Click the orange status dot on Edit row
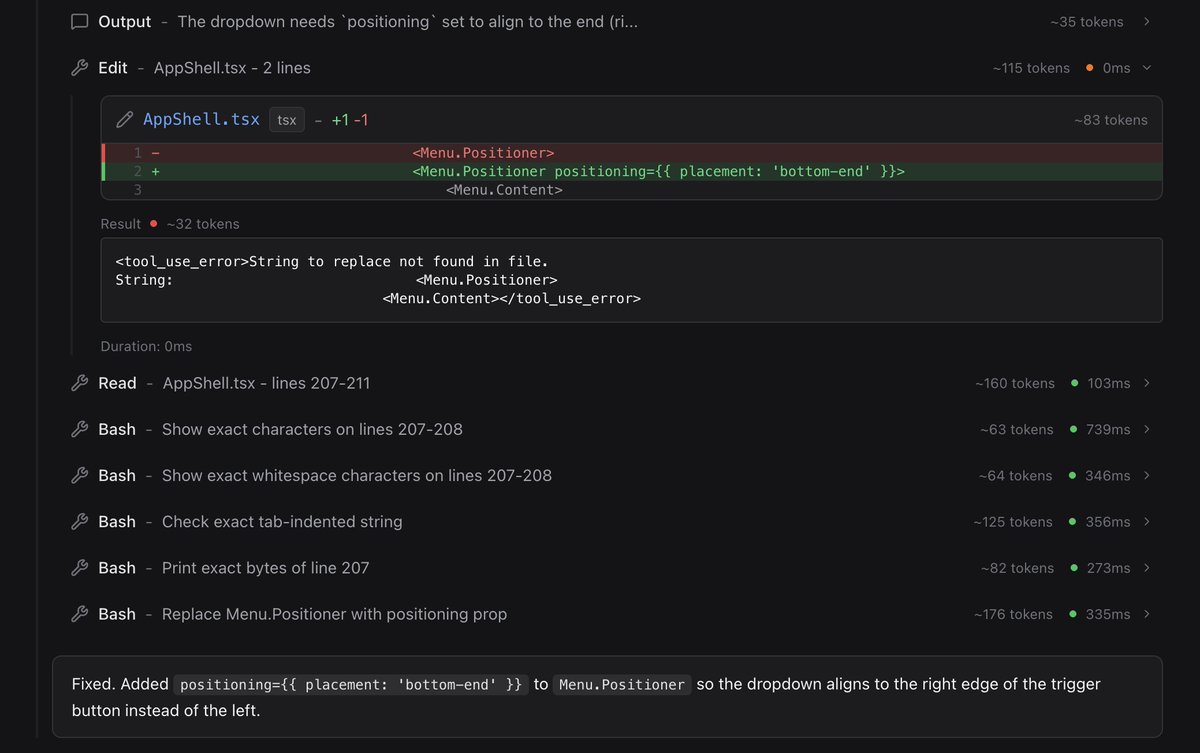 click(x=1089, y=68)
